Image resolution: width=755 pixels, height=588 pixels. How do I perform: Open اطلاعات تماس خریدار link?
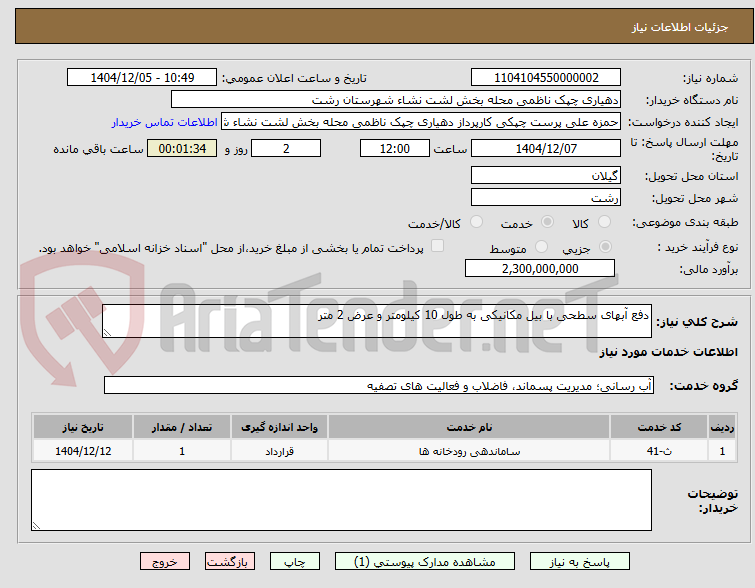pos(165,122)
